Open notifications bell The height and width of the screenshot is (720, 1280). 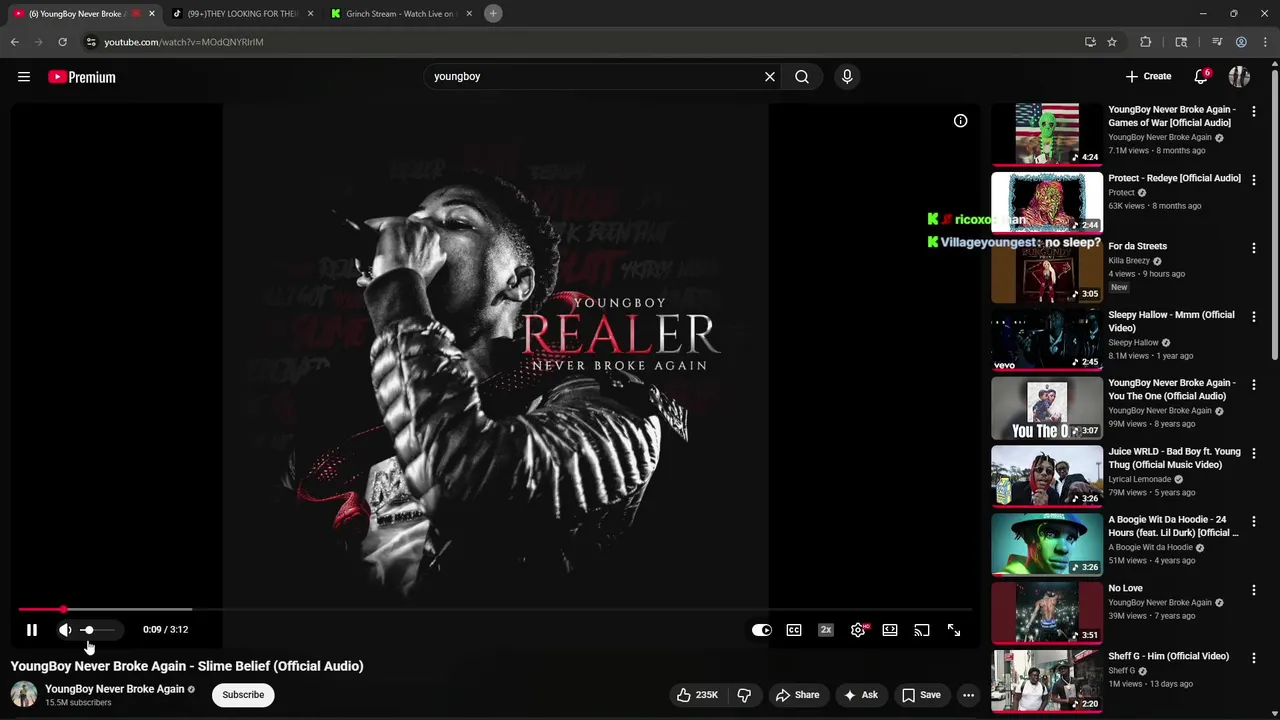point(1201,77)
